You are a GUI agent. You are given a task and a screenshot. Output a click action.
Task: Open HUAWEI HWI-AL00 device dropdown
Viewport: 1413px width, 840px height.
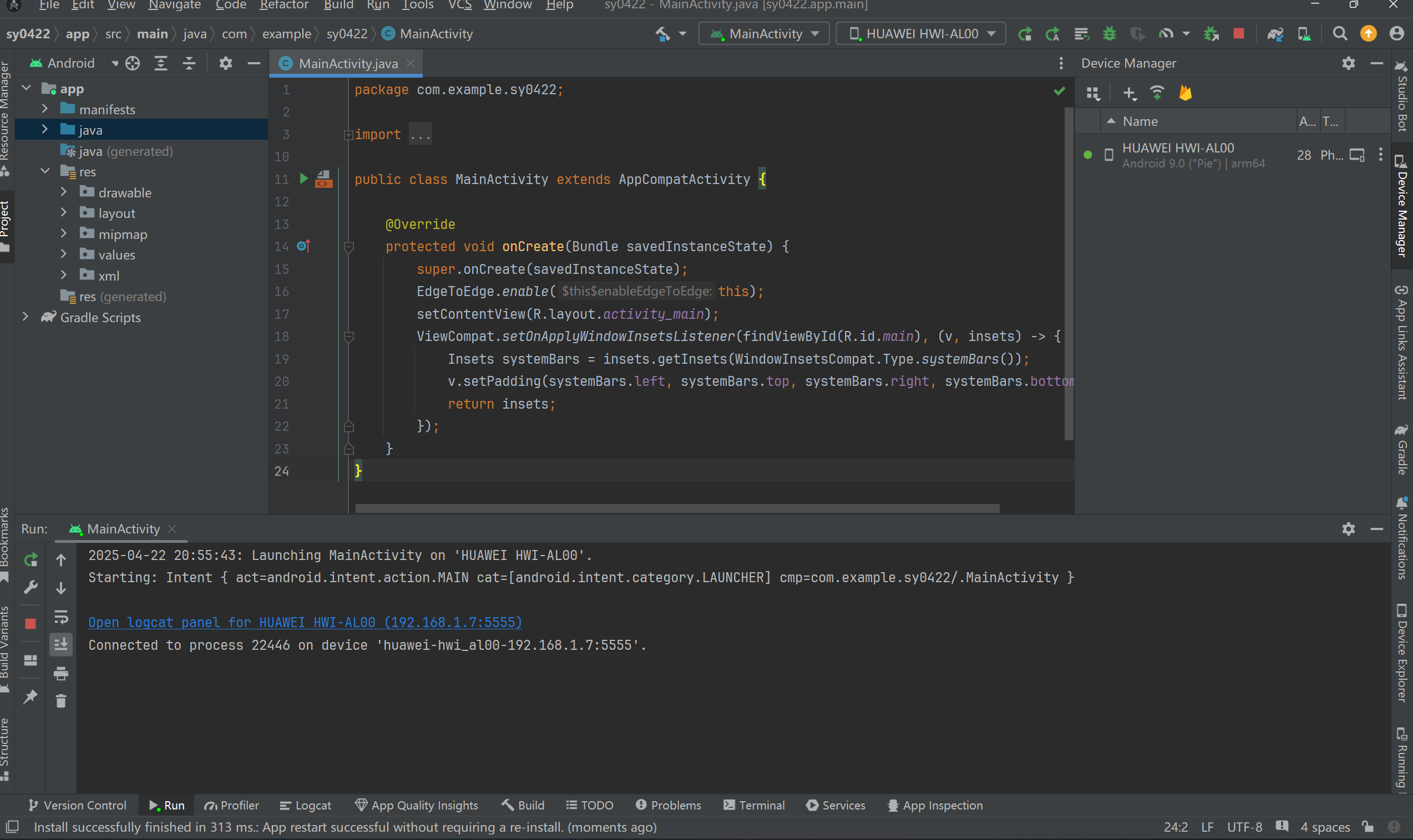921,34
